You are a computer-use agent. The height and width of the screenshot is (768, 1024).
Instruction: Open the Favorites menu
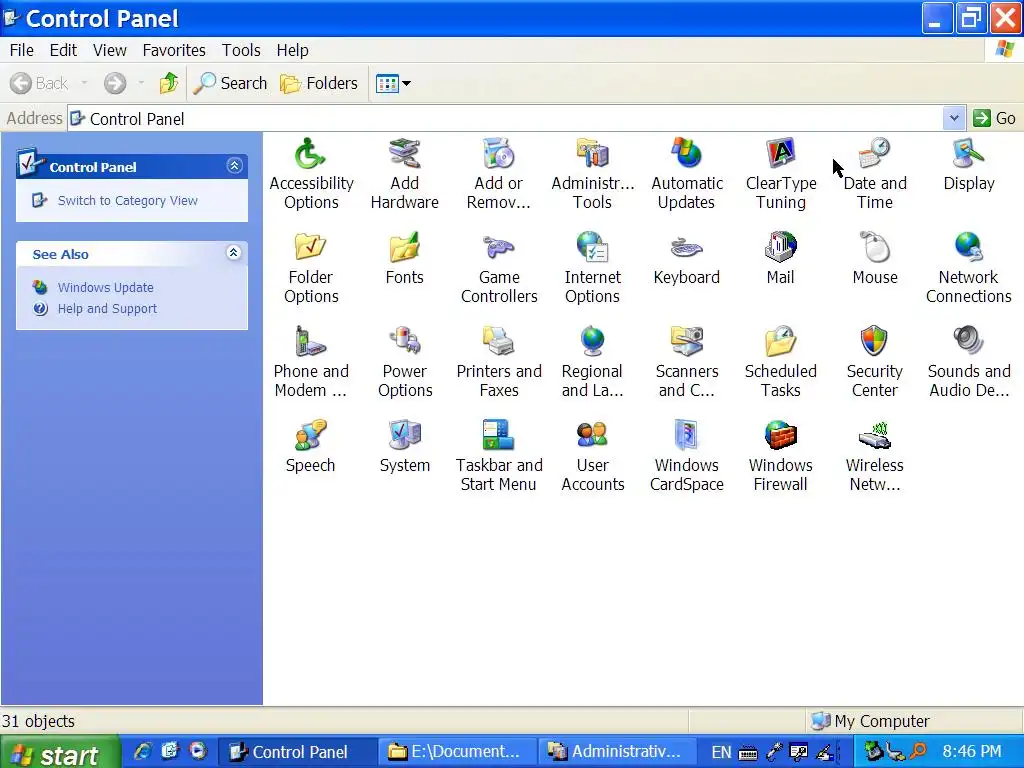[174, 50]
